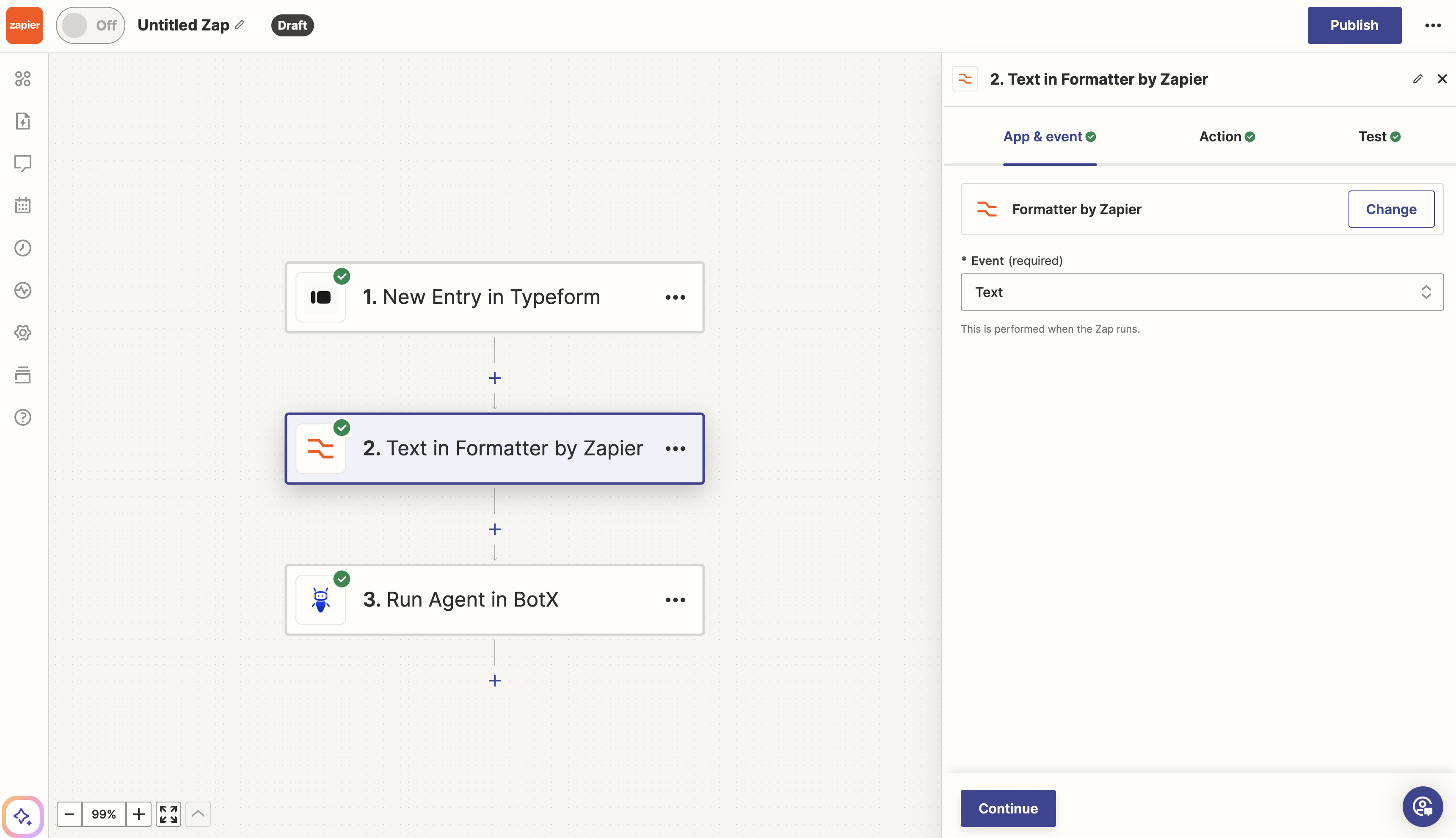View Zap history via clock icon

point(23,248)
